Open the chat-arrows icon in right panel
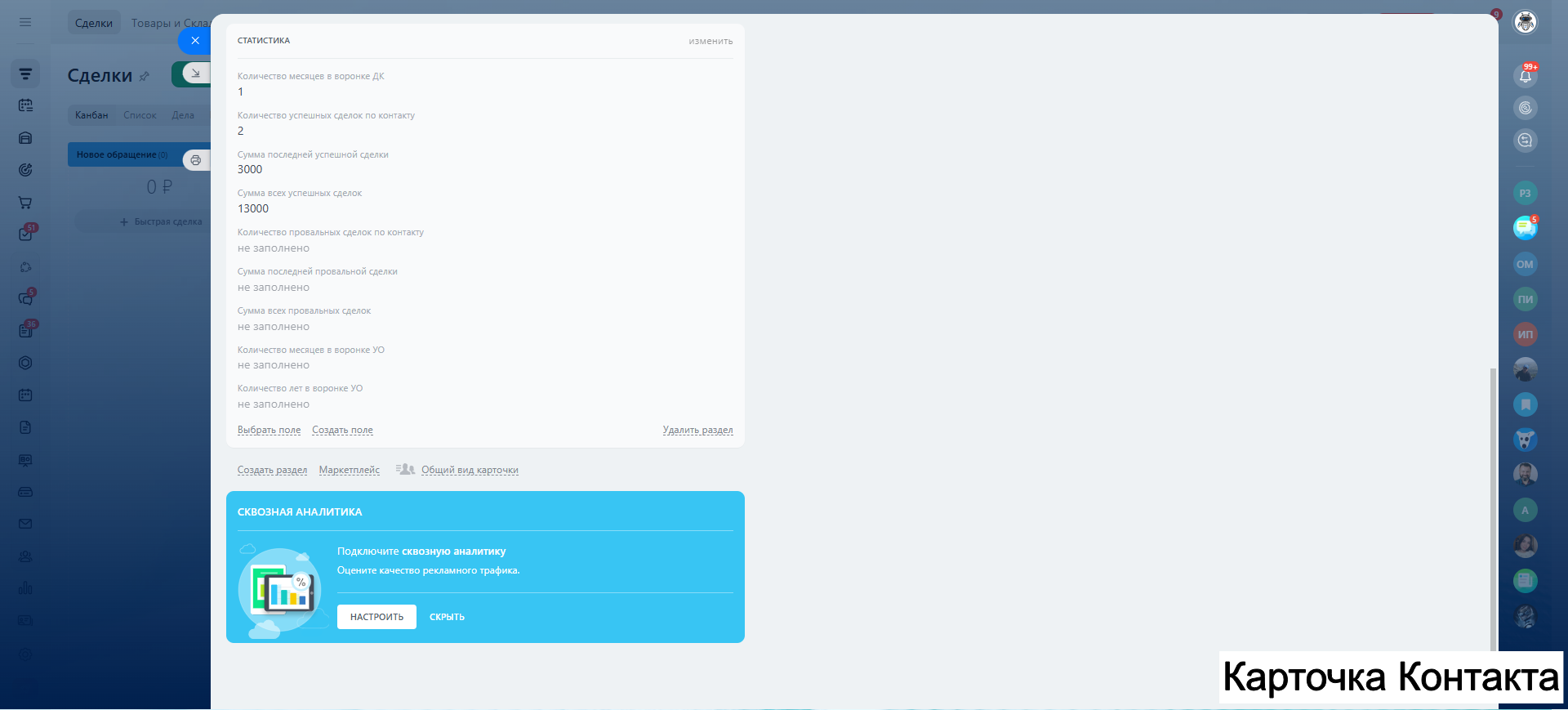The height and width of the screenshot is (710, 1568). click(x=1526, y=141)
